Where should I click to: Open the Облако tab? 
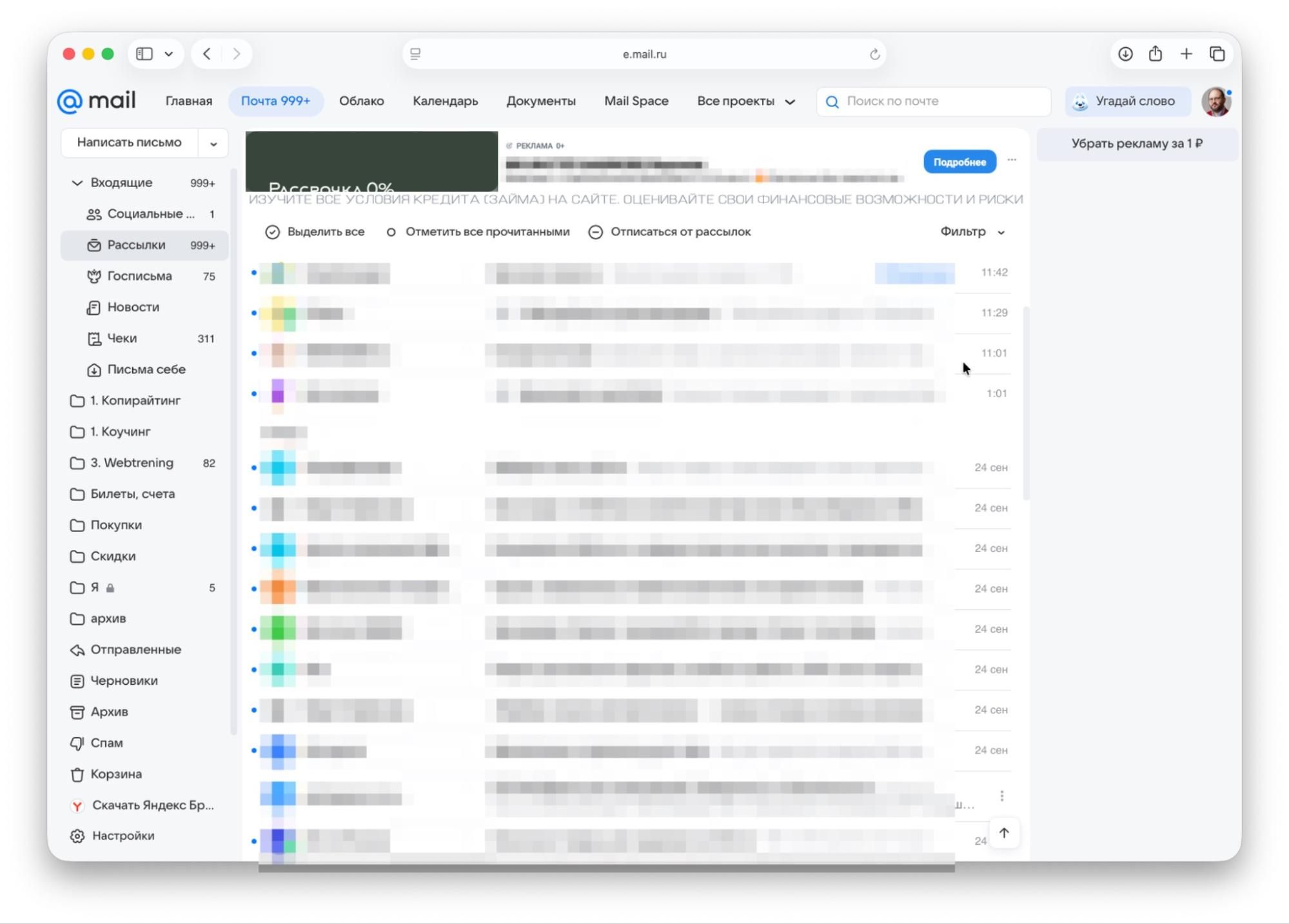[x=362, y=101]
